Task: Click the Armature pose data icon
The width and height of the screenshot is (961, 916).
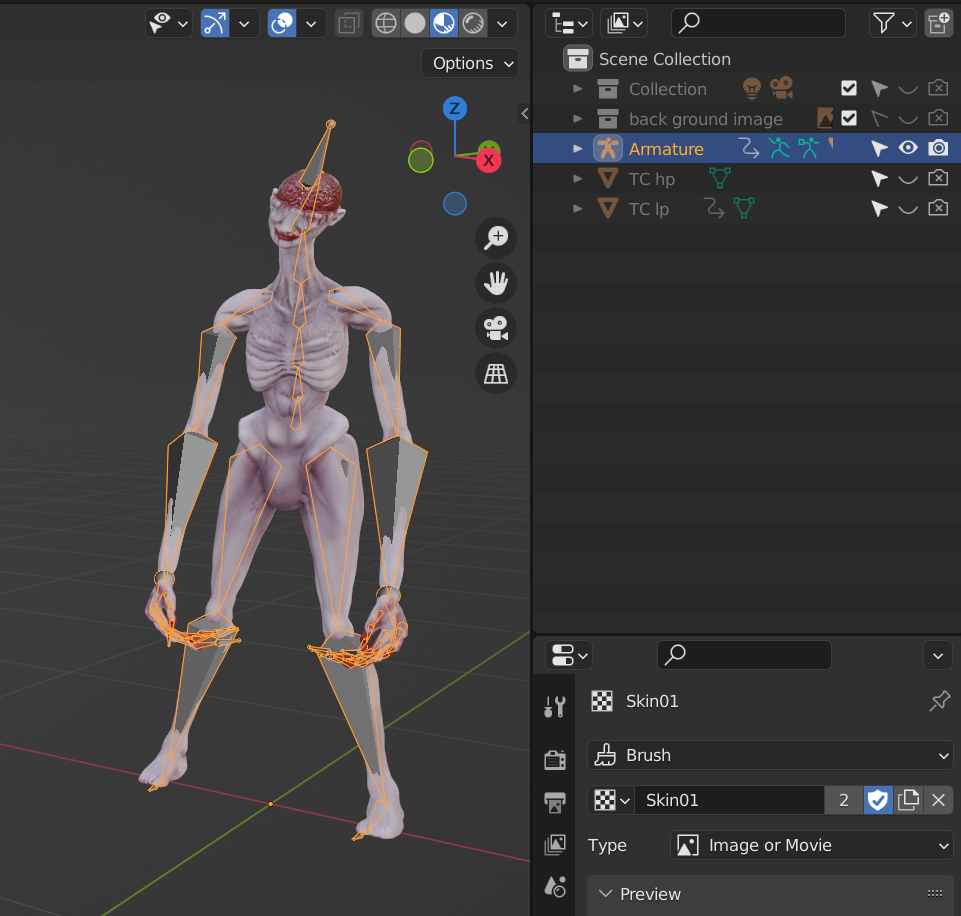Action: click(780, 148)
